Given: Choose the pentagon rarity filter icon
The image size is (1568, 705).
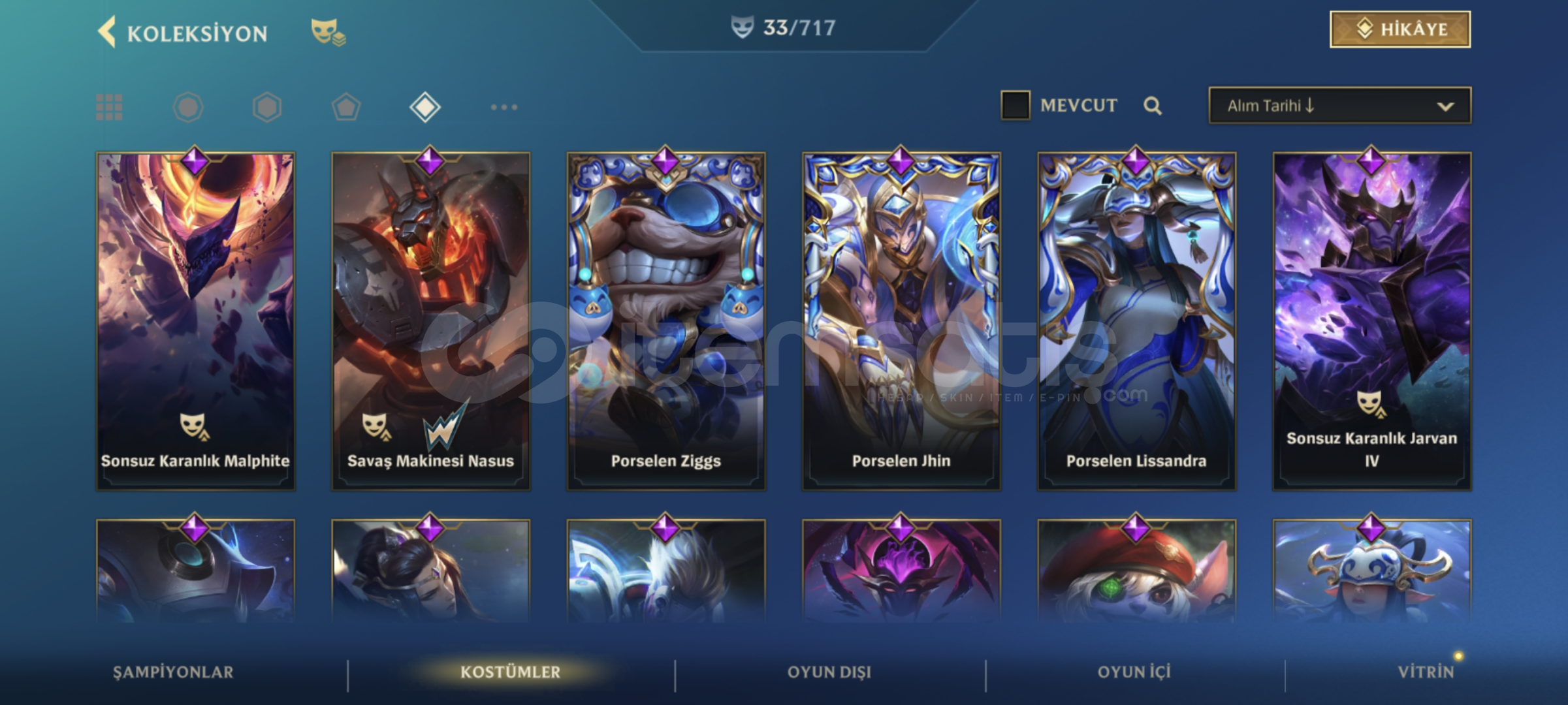Looking at the screenshot, I should click(x=346, y=107).
